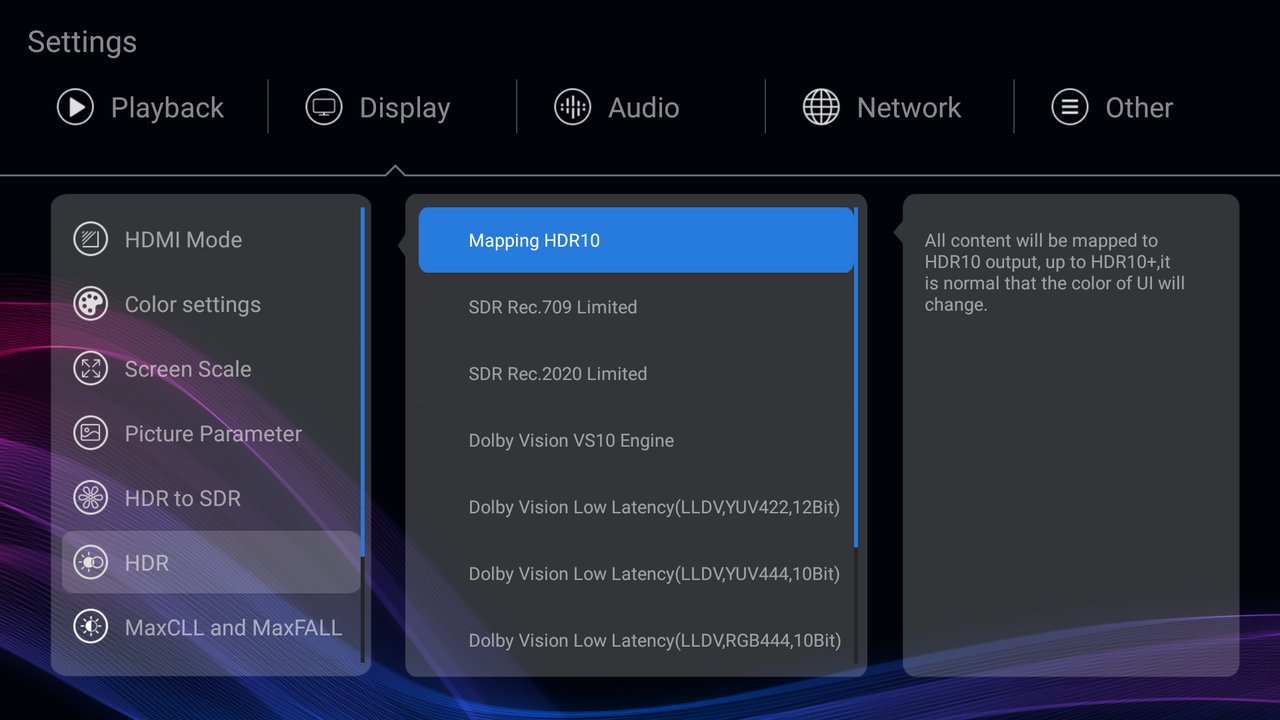This screenshot has width=1280, height=720.
Task: Go to the Network tab
Action: pyautogui.click(x=882, y=107)
